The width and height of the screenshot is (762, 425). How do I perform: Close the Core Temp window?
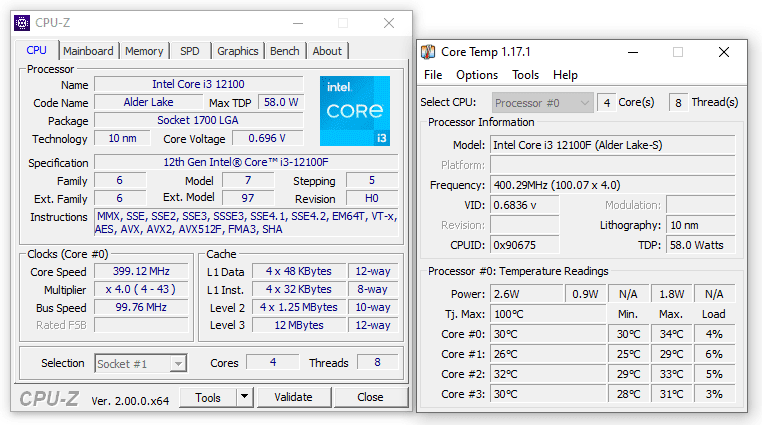coord(724,52)
